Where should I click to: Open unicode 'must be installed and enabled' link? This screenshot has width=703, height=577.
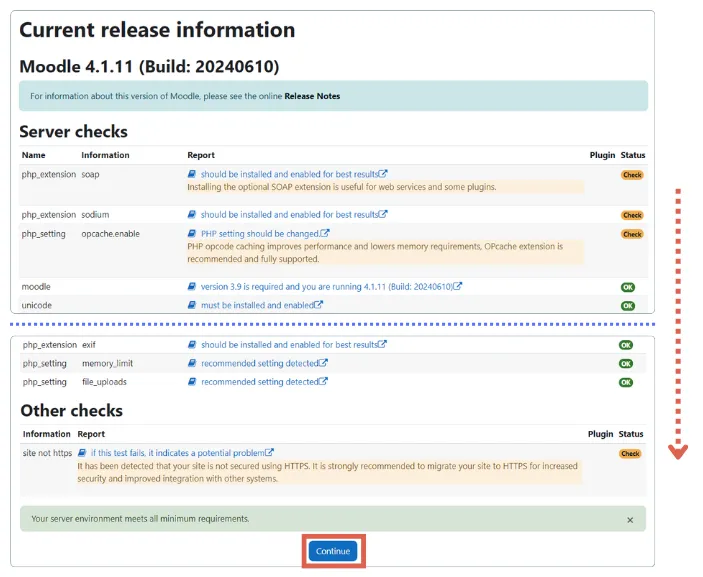pyautogui.click(x=257, y=305)
